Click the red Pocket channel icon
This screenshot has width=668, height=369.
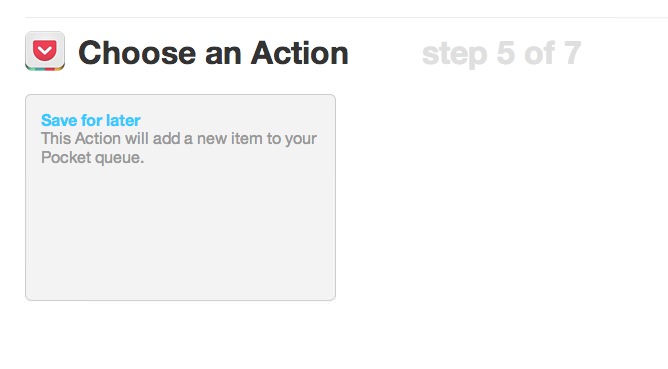click(x=45, y=51)
